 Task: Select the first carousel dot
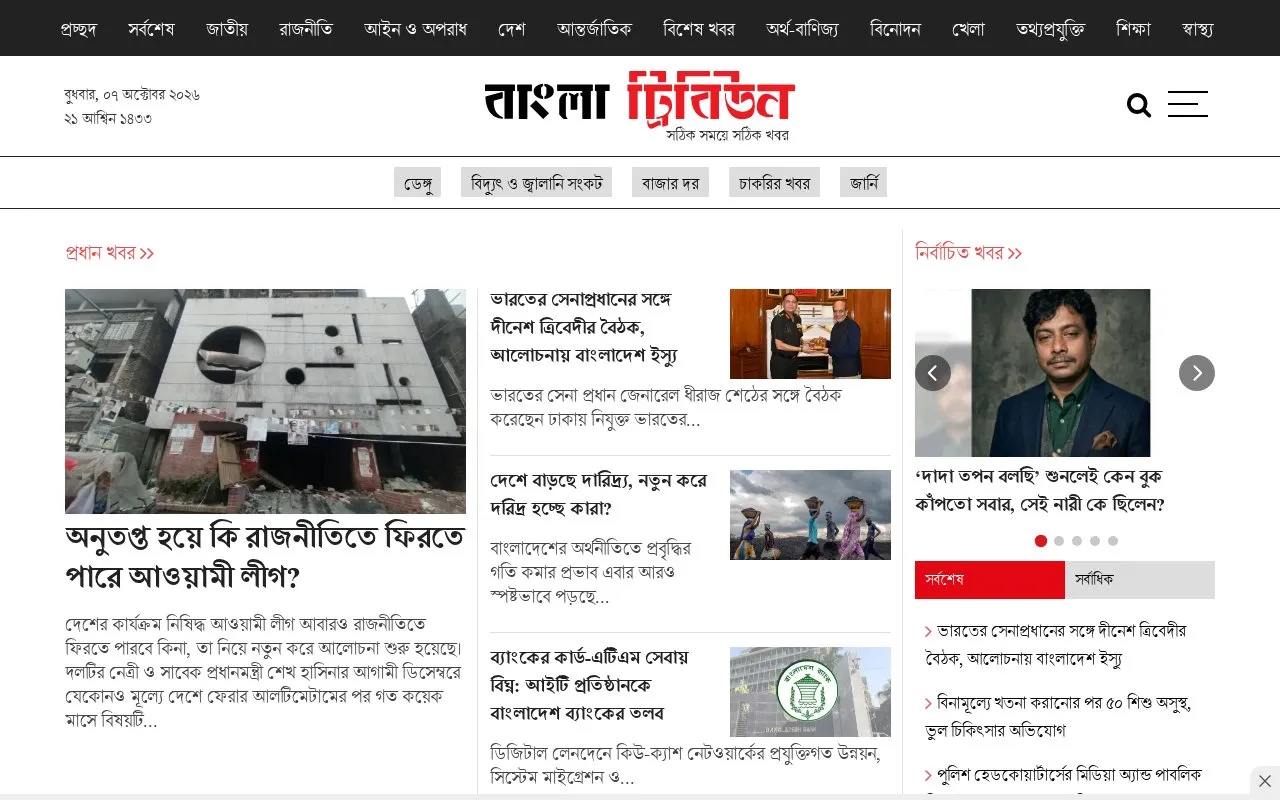tap(1041, 541)
